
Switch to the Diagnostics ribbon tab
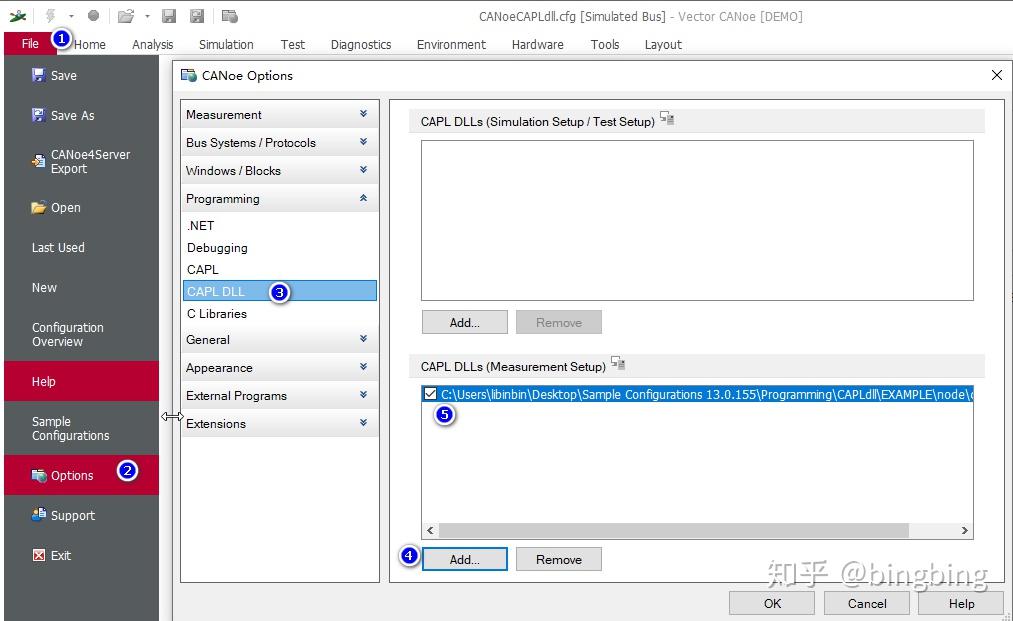(x=361, y=45)
